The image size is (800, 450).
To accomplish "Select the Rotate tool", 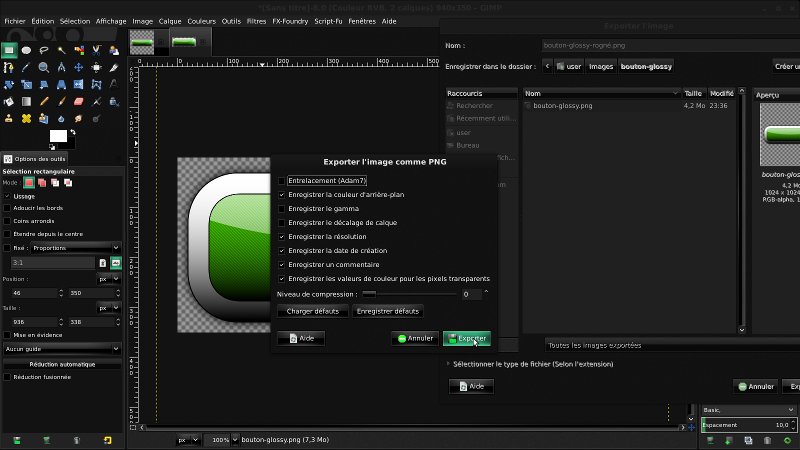I will [x=9, y=85].
